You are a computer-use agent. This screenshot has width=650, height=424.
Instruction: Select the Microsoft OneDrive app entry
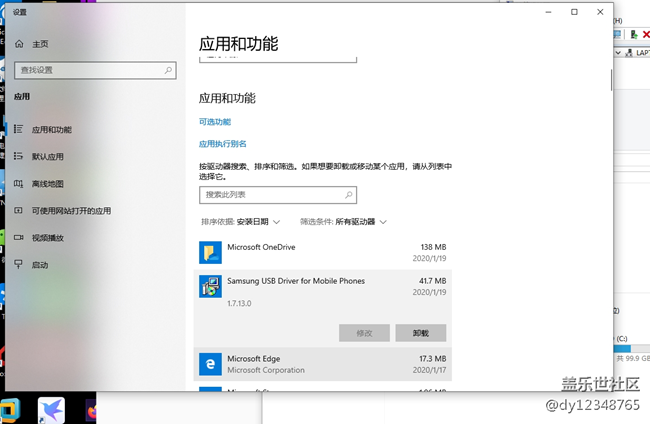point(323,252)
